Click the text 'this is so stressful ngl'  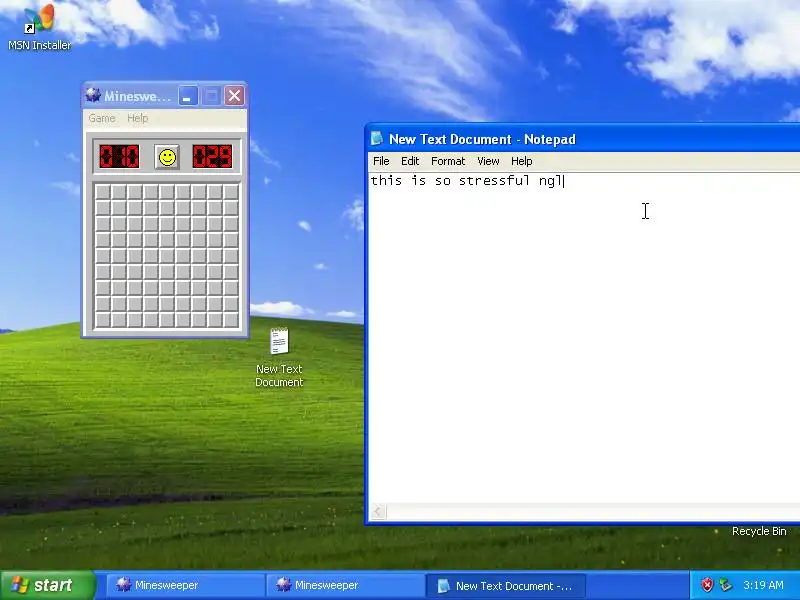pos(466,181)
